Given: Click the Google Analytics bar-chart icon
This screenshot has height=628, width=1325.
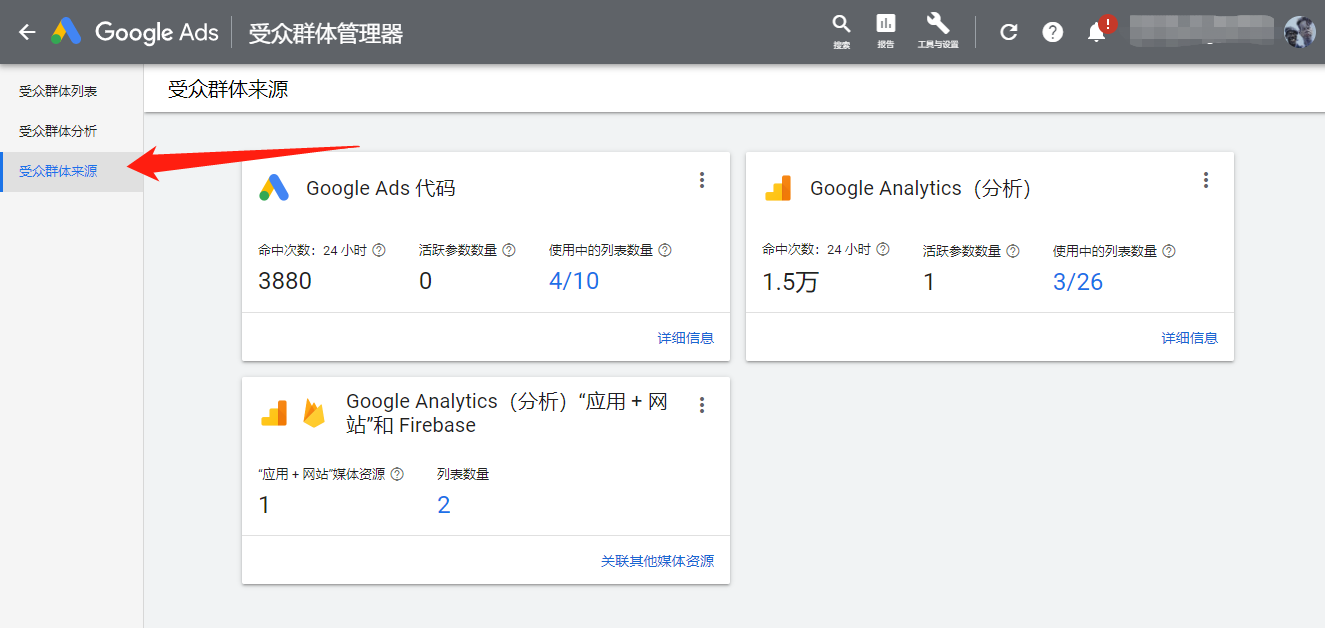Looking at the screenshot, I should 778,187.
